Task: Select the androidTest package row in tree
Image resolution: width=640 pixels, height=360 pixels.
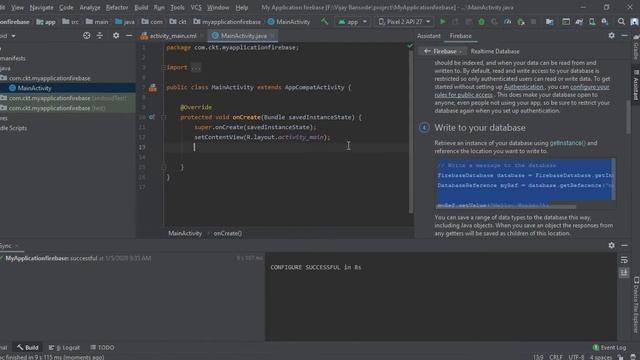Action: pyautogui.click(x=68, y=98)
